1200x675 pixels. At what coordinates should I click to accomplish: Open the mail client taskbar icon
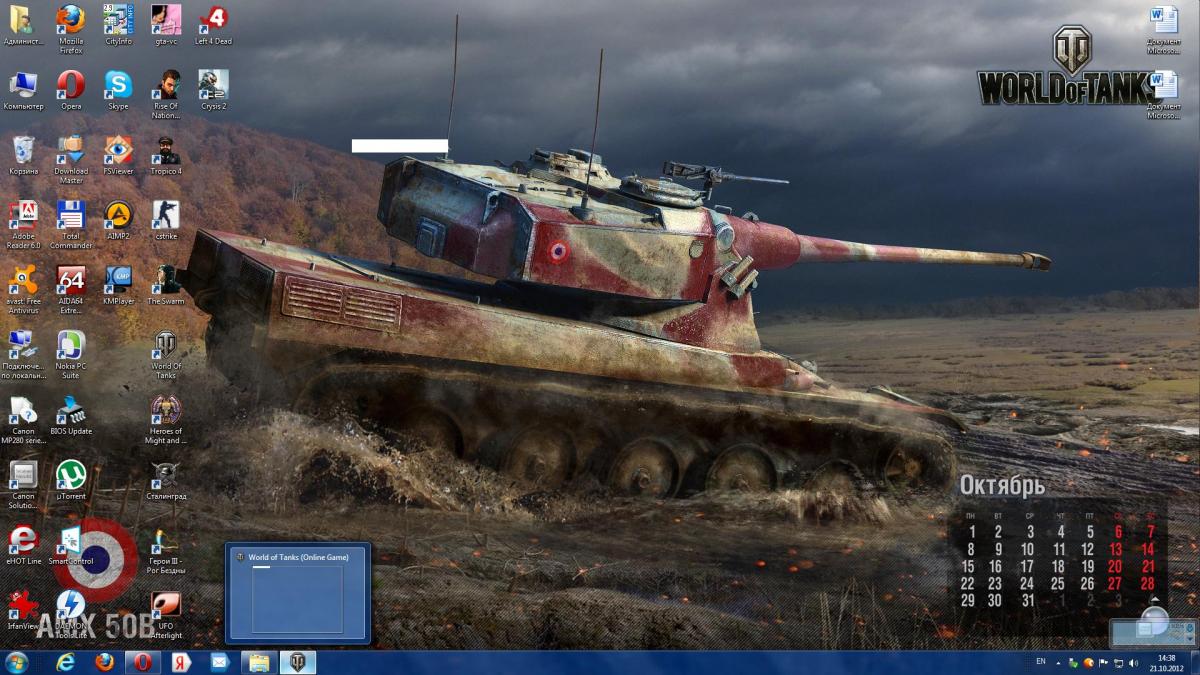[x=220, y=662]
